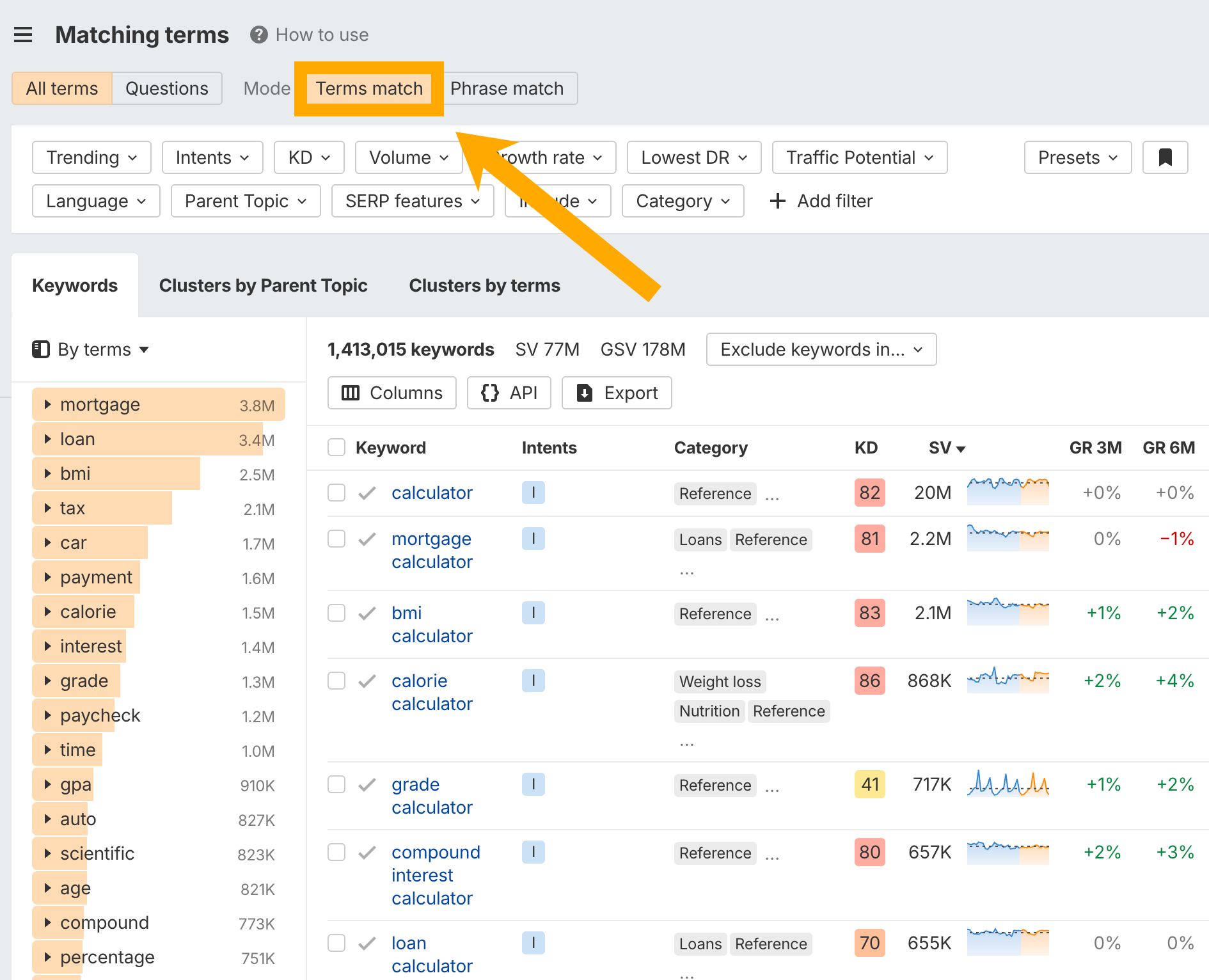Click the Questions toggle button

coord(166,88)
